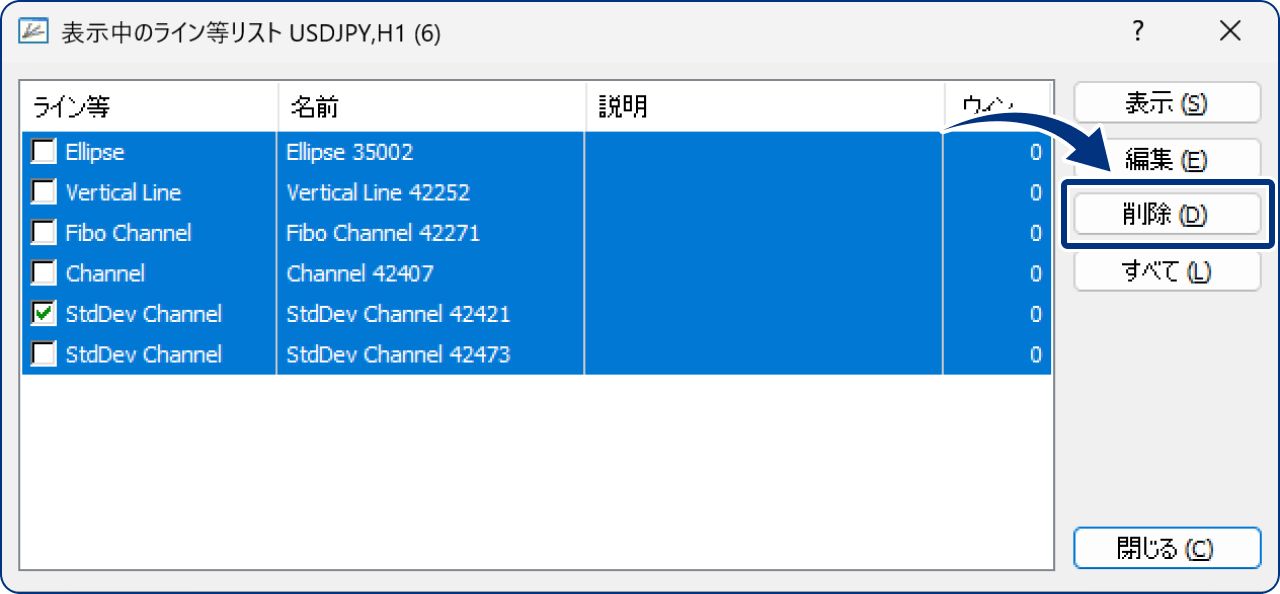Select the Fibo Channel 42271 name cell
Screen dimensions: 1280x594
383,233
